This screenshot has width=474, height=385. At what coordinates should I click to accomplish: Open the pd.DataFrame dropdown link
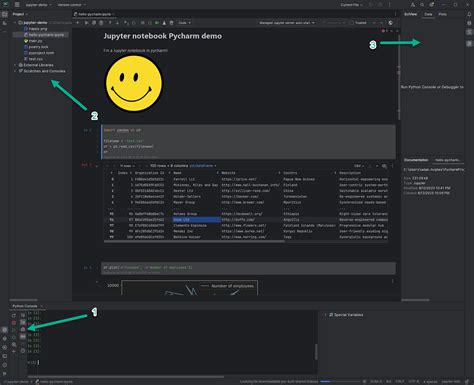click(x=203, y=166)
